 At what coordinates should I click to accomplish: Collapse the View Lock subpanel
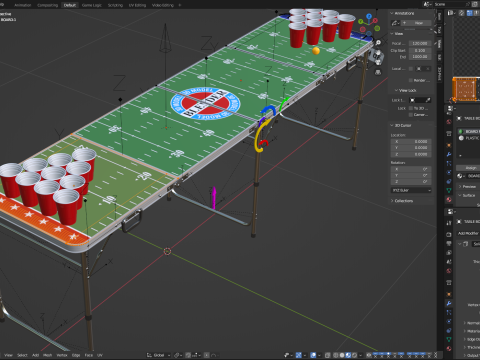406,90
